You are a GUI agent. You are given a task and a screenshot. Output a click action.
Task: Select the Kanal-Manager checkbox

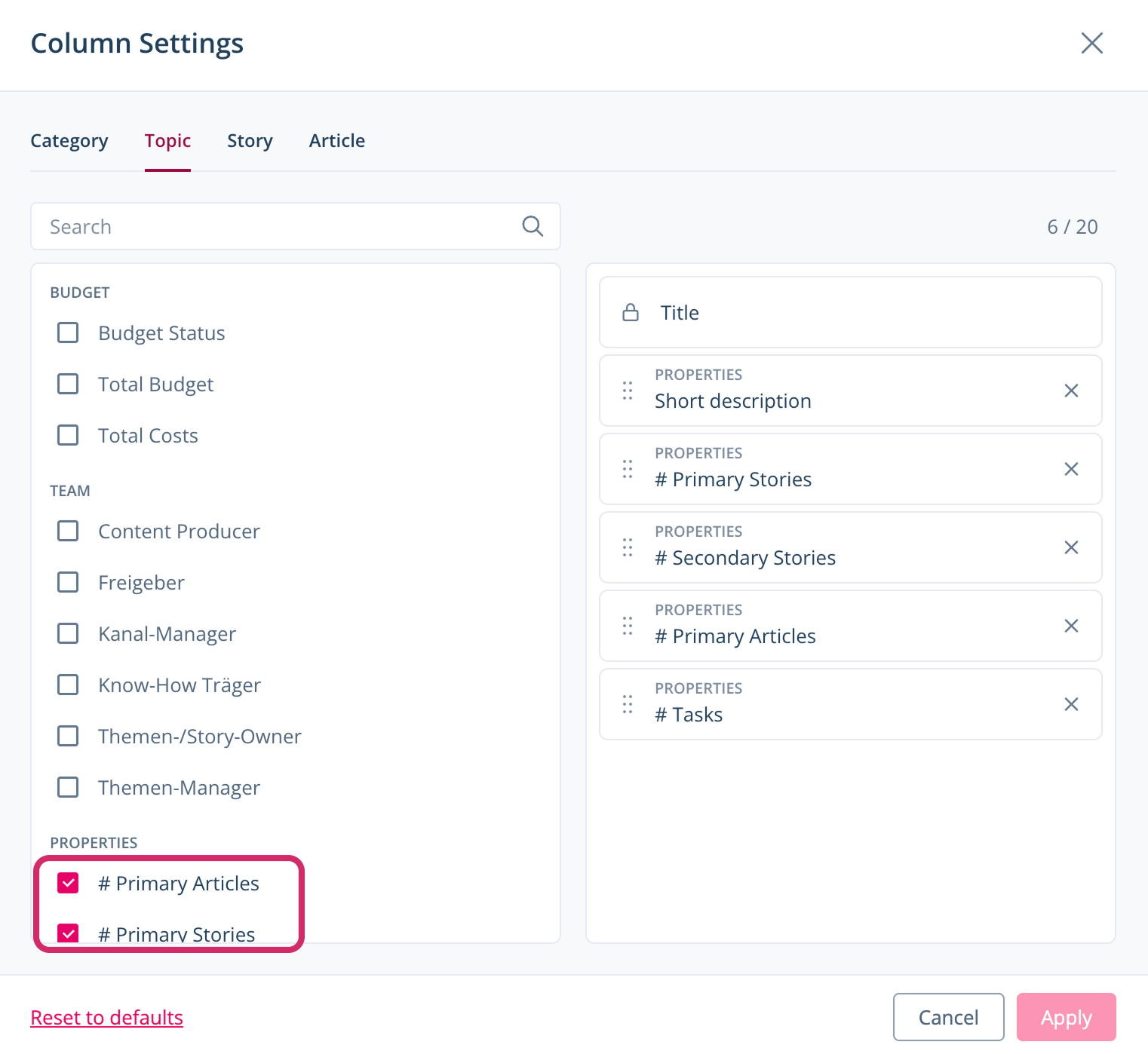tap(68, 633)
